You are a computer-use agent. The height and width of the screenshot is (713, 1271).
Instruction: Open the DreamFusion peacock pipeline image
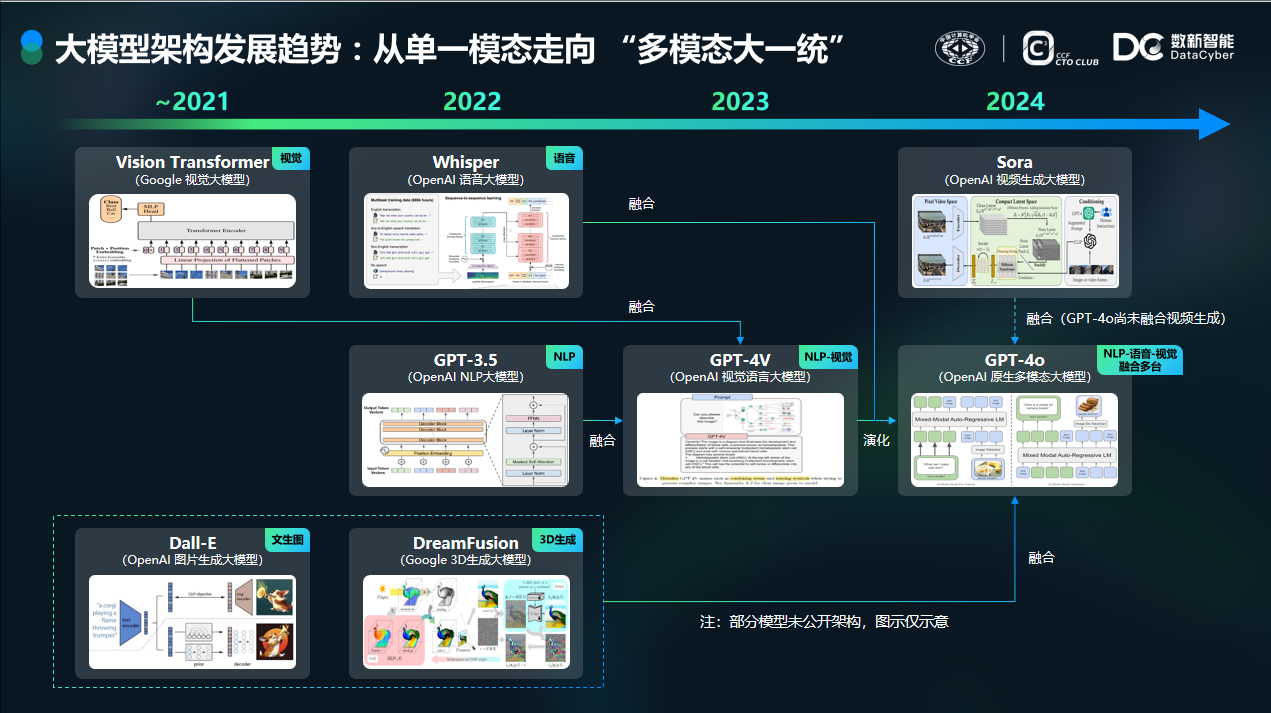coord(466,622)
